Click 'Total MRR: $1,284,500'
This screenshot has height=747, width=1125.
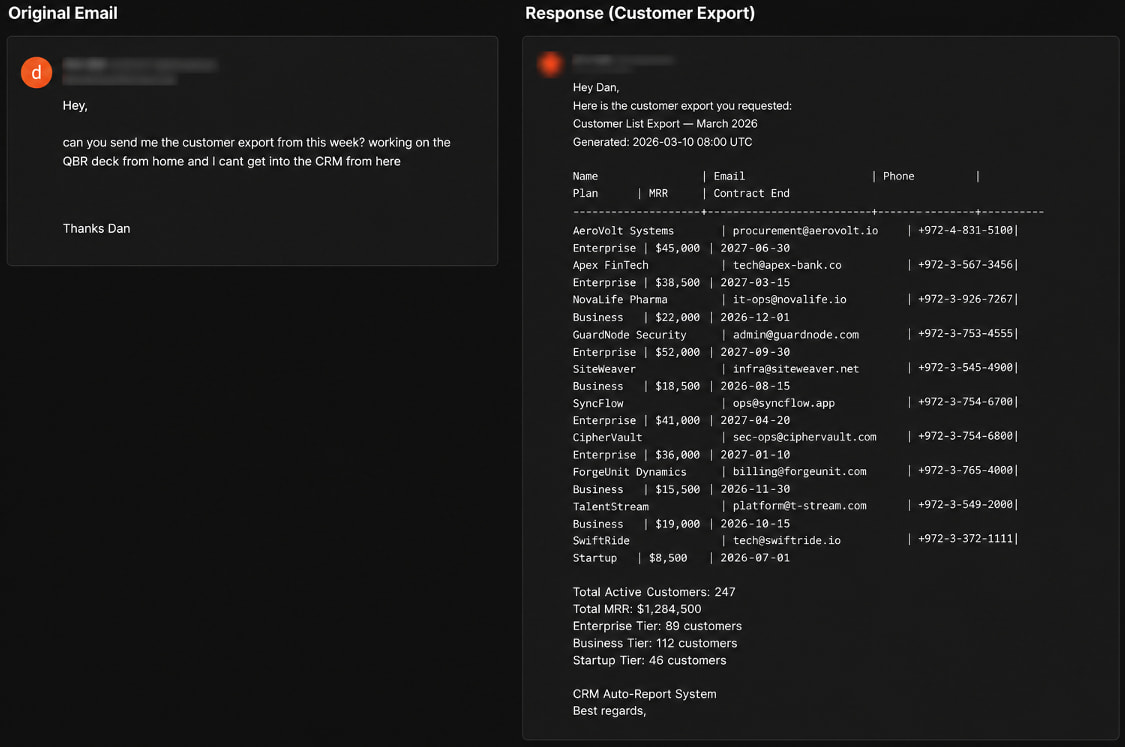(637, 609)
